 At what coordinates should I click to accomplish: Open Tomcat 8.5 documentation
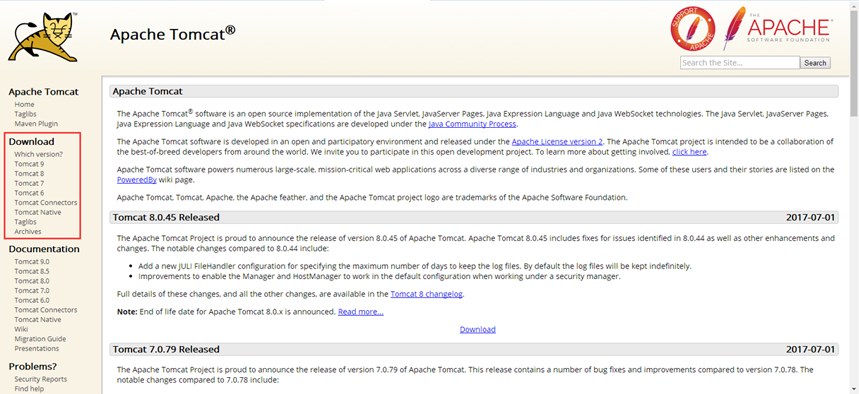click(x=32, y=271)
